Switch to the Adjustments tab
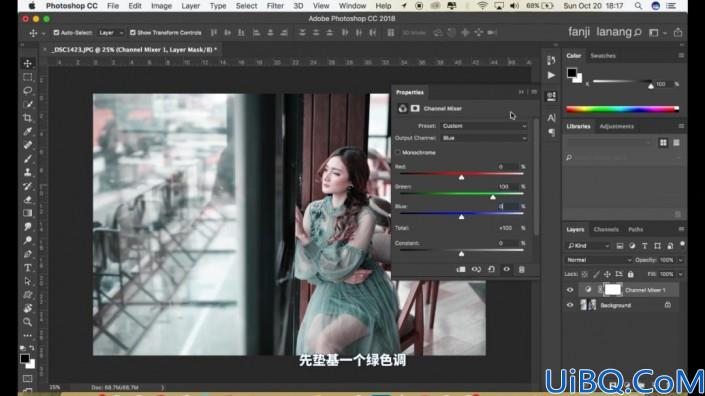The width and height of the screenshot is (705, 396). click(x=616, y=126)
